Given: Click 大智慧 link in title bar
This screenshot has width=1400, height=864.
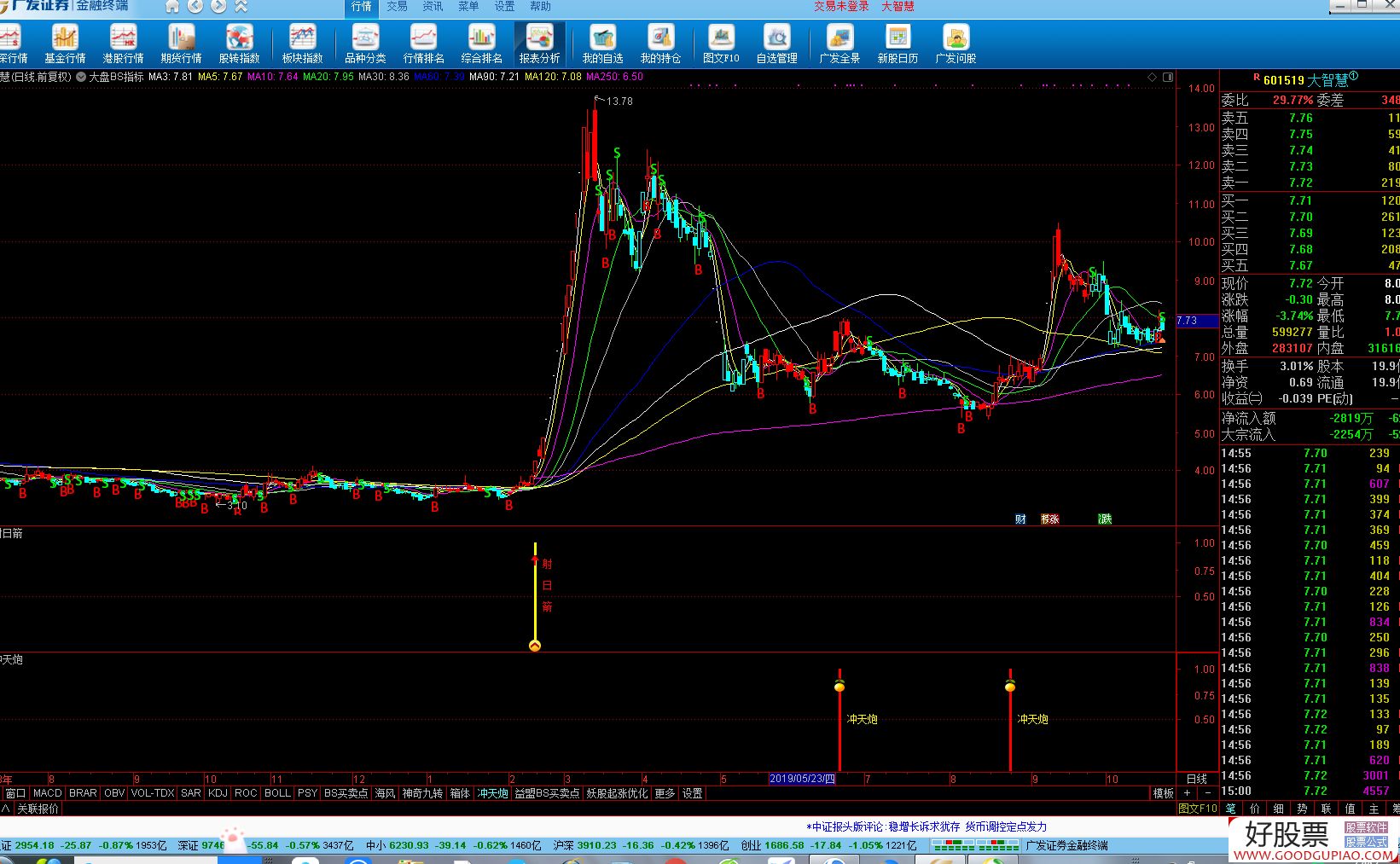Looking at the screenshot, I should pos(898,6).
